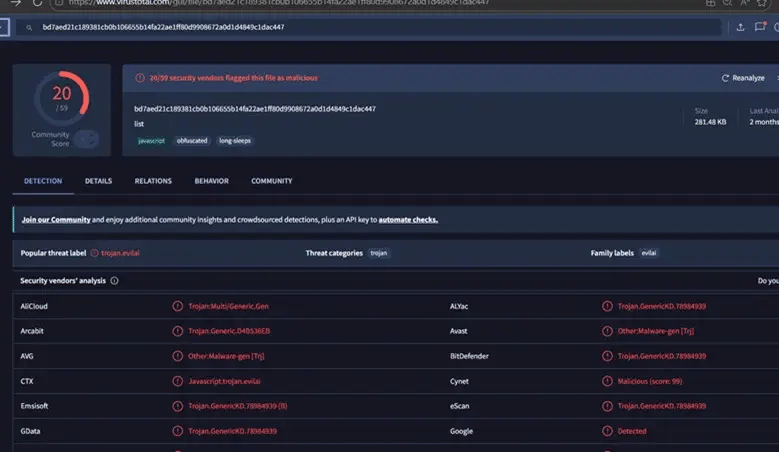Viewport: 779px width, 452px height.
Task: Click the AVG detection warning icon
Action: (177, 356)
